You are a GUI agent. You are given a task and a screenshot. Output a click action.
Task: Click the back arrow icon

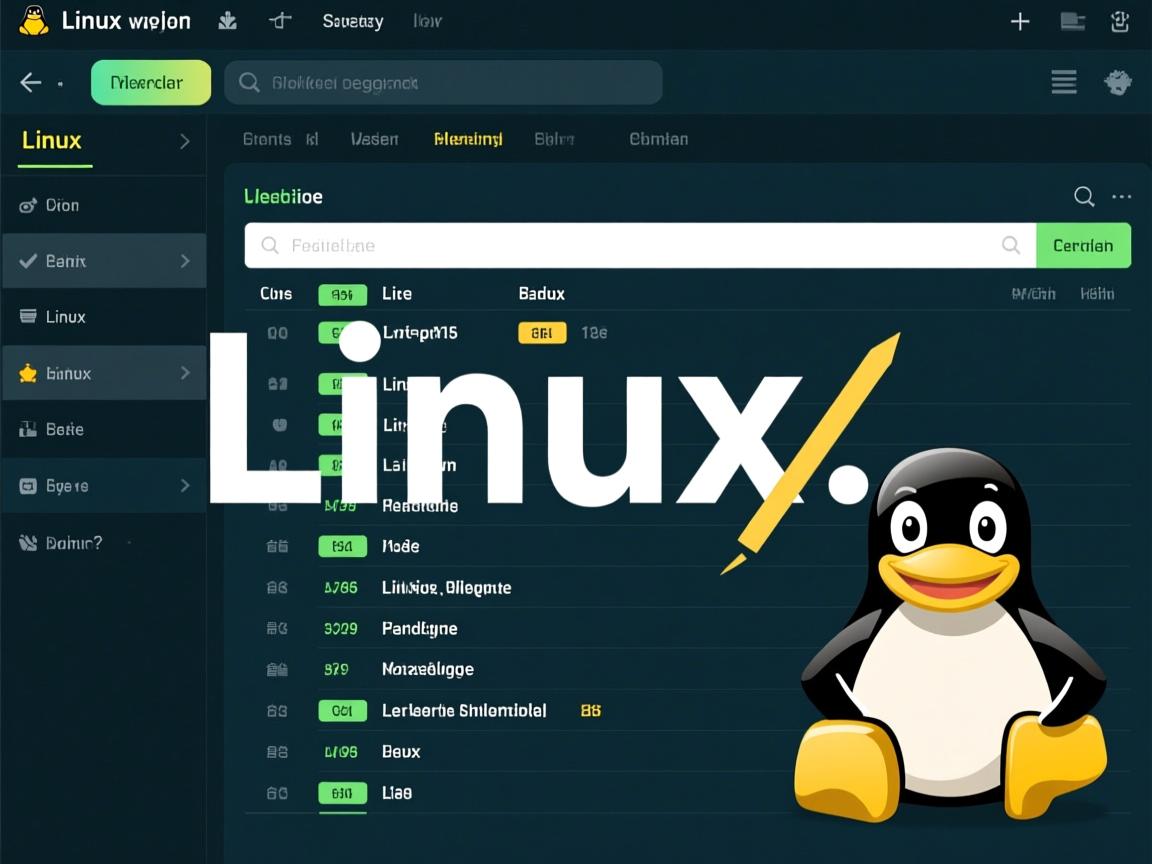[31, 83]
